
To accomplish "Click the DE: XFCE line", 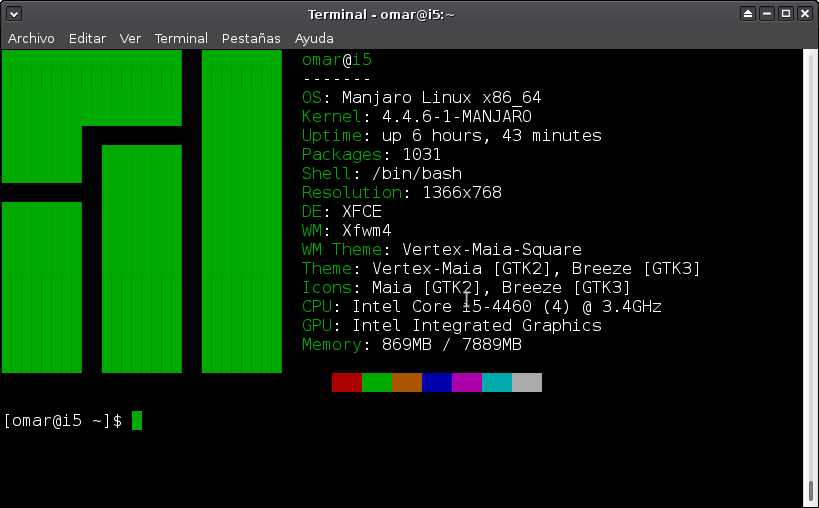I will (342, 211).
